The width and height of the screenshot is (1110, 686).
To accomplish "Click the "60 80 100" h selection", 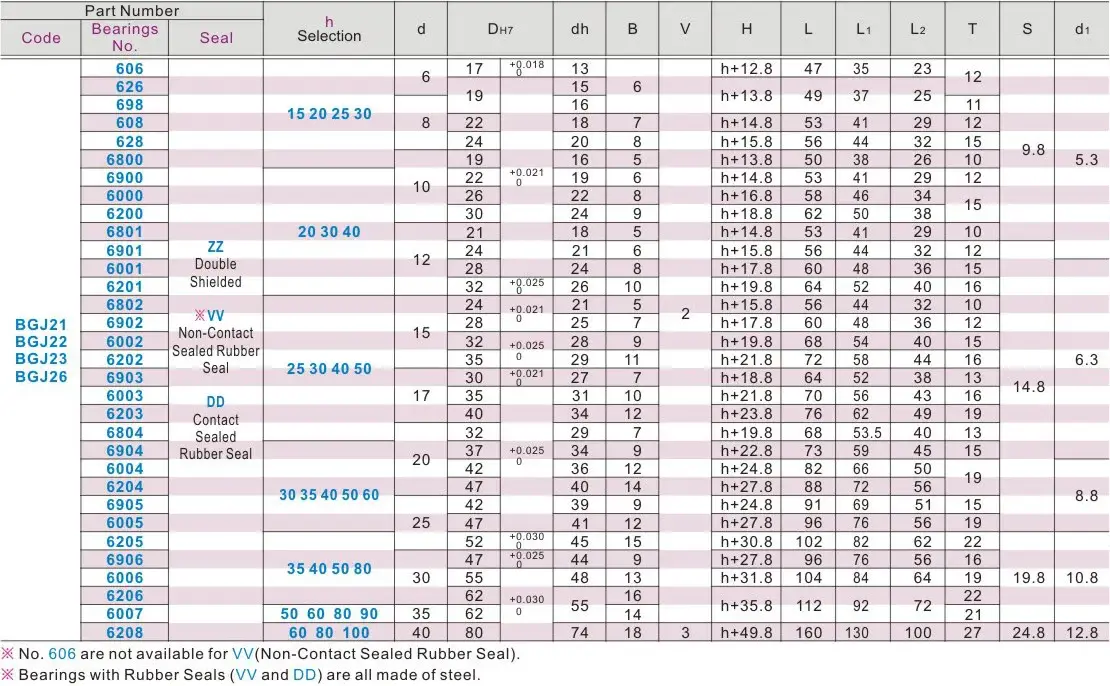I will coord(329,633).
